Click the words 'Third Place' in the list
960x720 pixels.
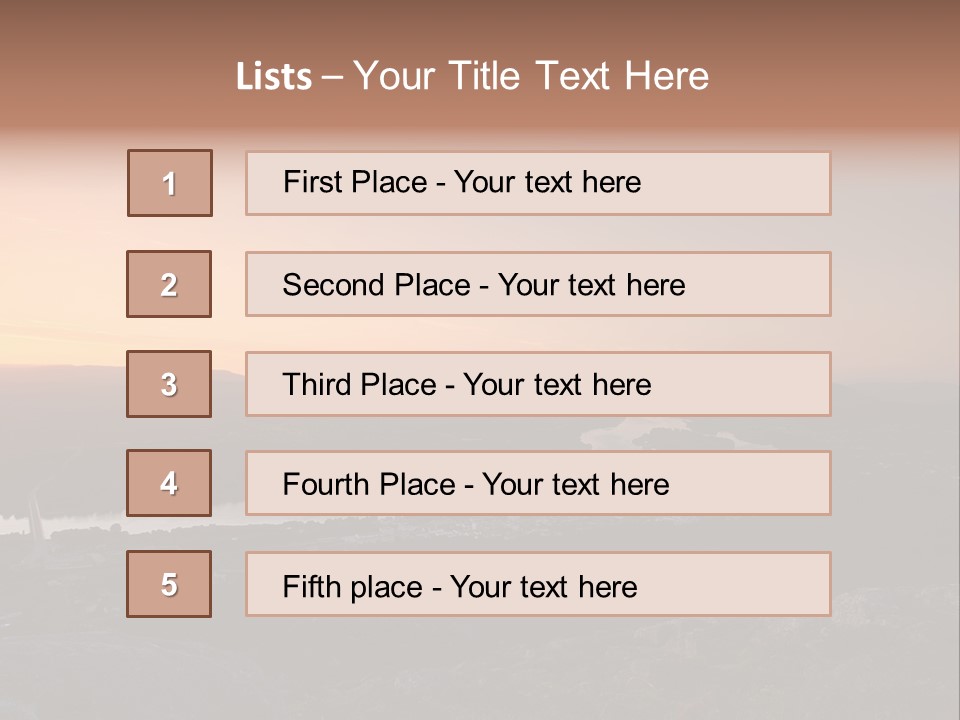tap(359, 385)
